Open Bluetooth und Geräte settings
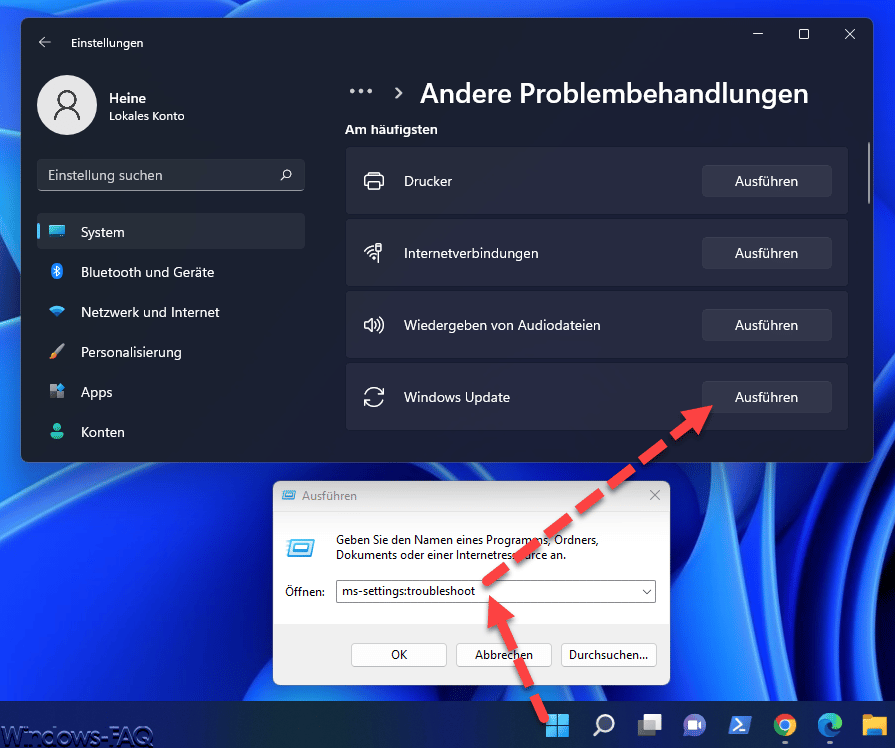Viewport: 895px width, 748px height. [171, 272]
